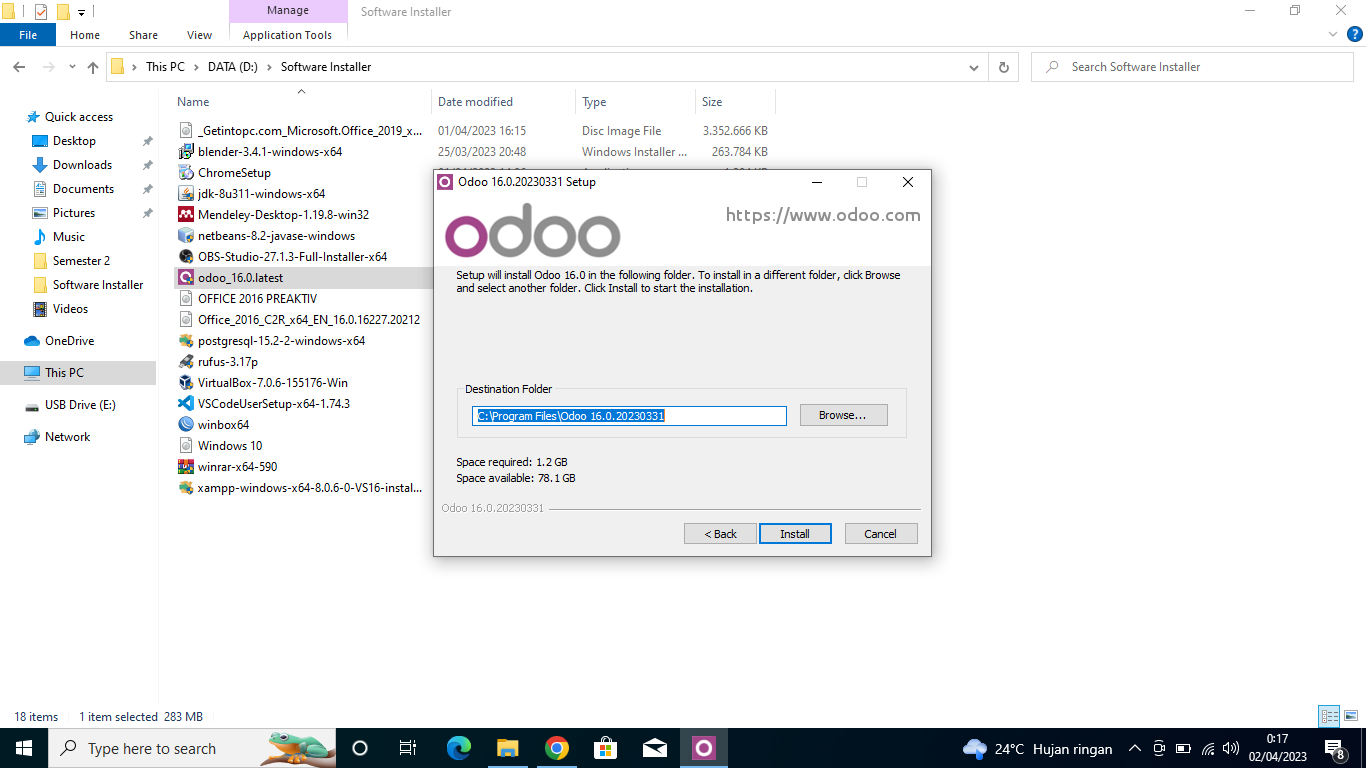Switch to the Share ribbon tab

tap(143, 35)
